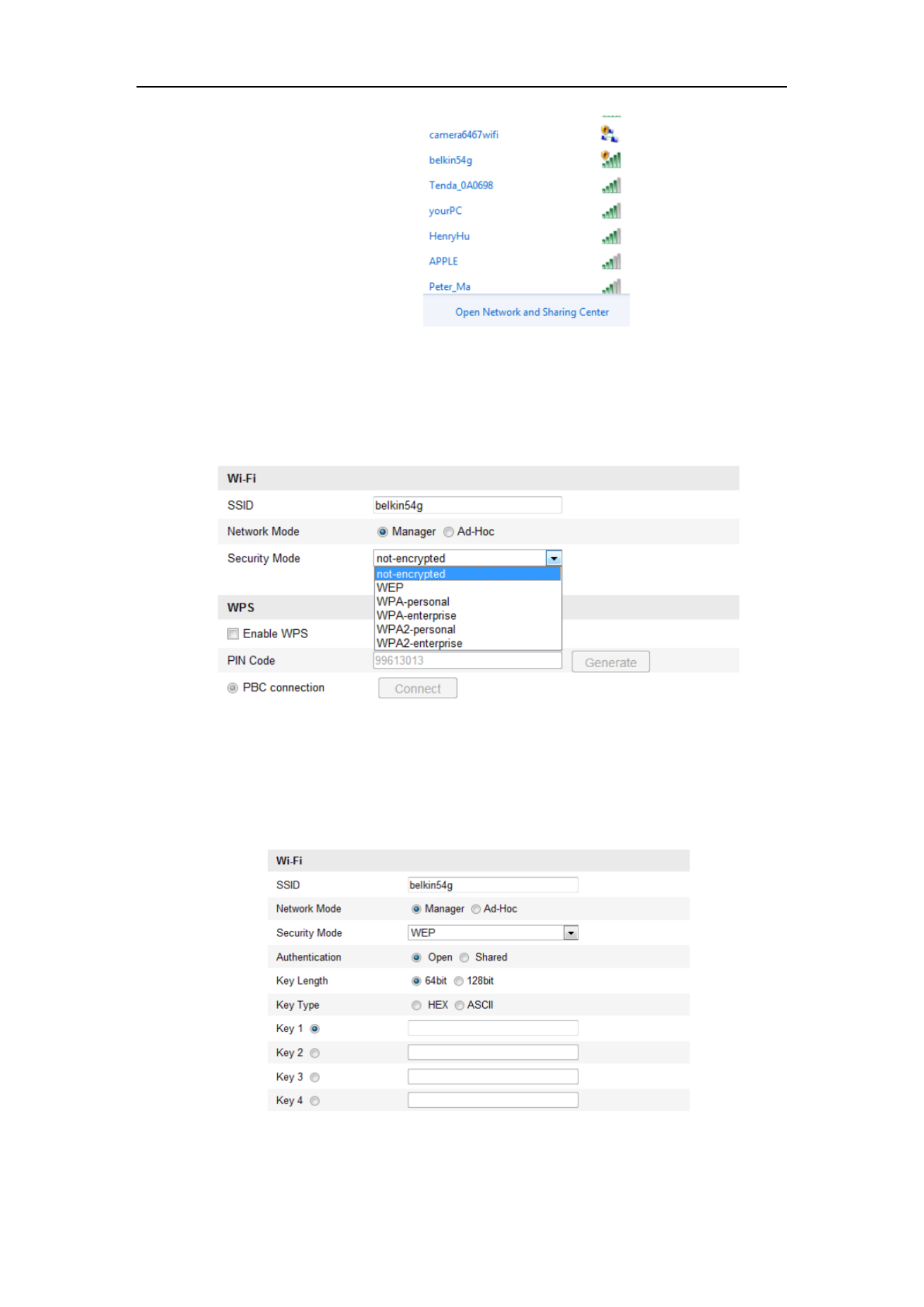Select Manager mode in upper Wi-Fi panel

click(382, 532)
